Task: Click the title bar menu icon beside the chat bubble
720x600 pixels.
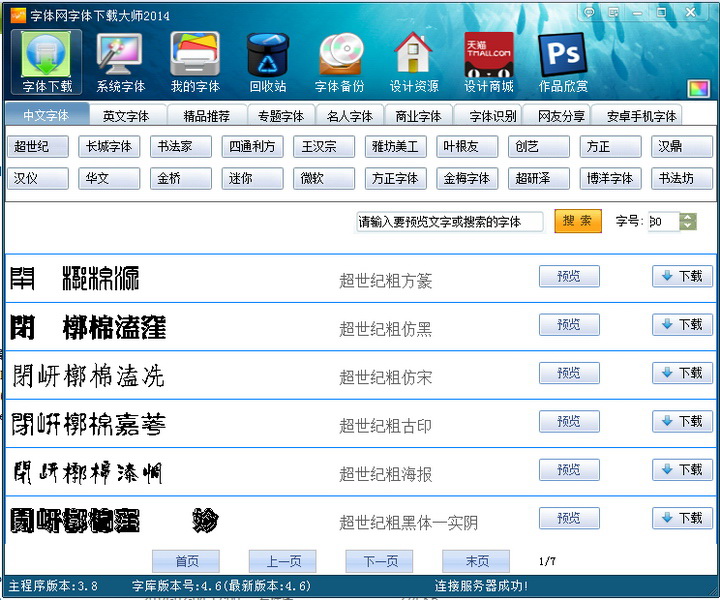Action: (613, 12)
